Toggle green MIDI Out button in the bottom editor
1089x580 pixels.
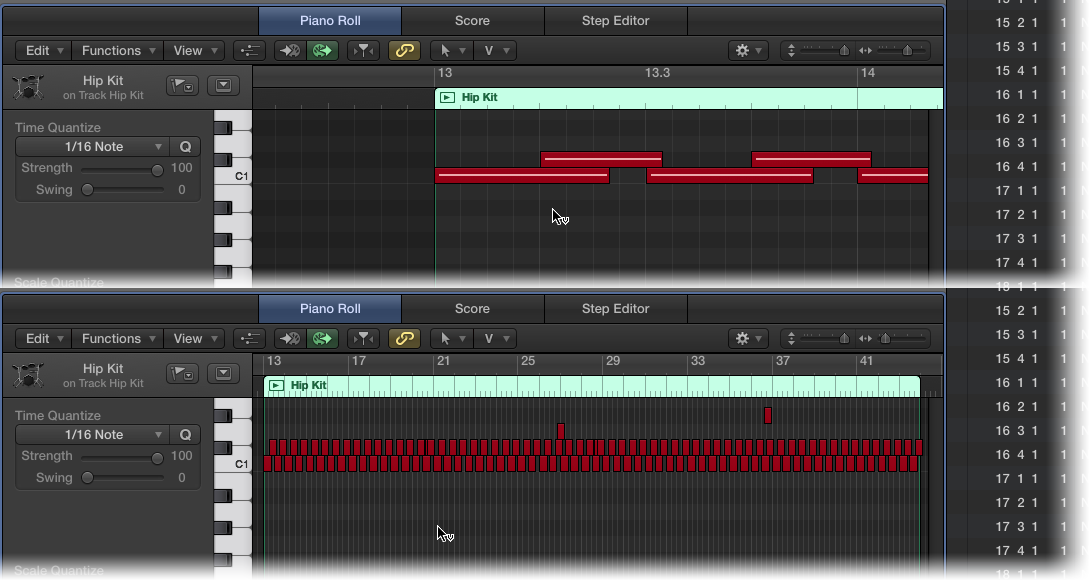click(x=322, y=339)
